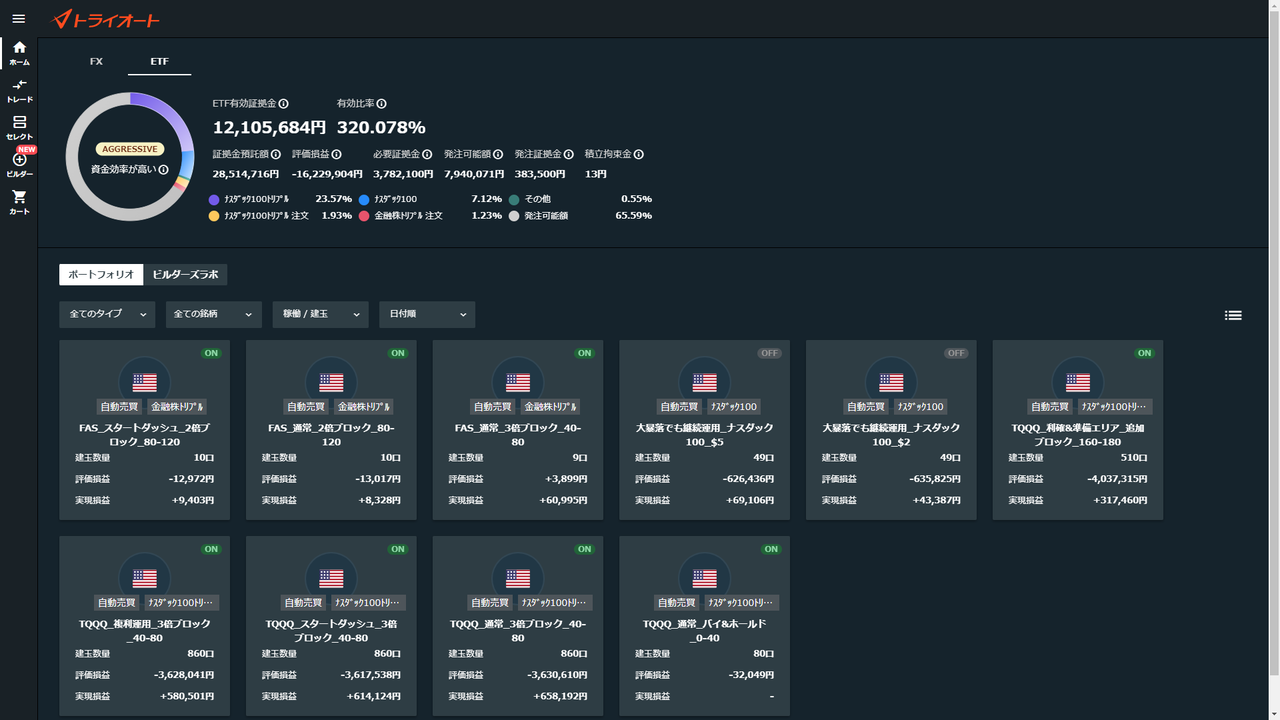Open the 全てのタイプ dropdown
The height and width of the screenshot is (720, 1280).
click(107, 314)
